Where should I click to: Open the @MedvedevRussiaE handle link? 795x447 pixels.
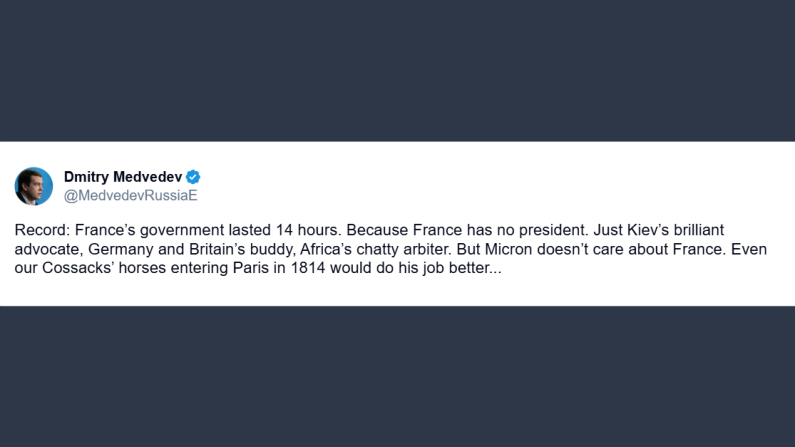point(130,195)
